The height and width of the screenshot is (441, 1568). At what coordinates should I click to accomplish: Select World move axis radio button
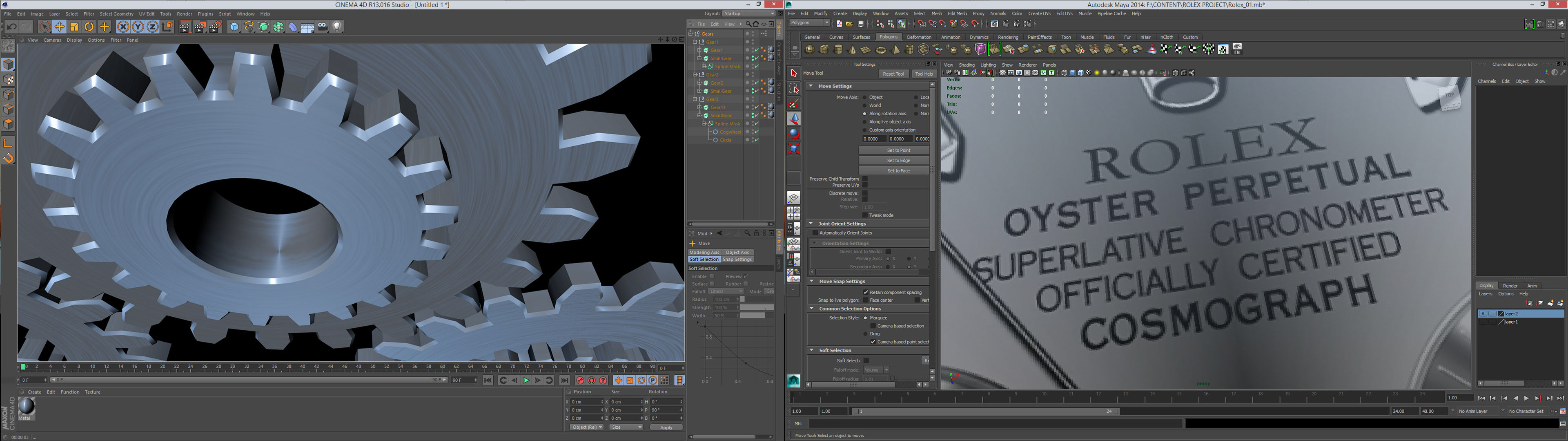click(864, 105)
